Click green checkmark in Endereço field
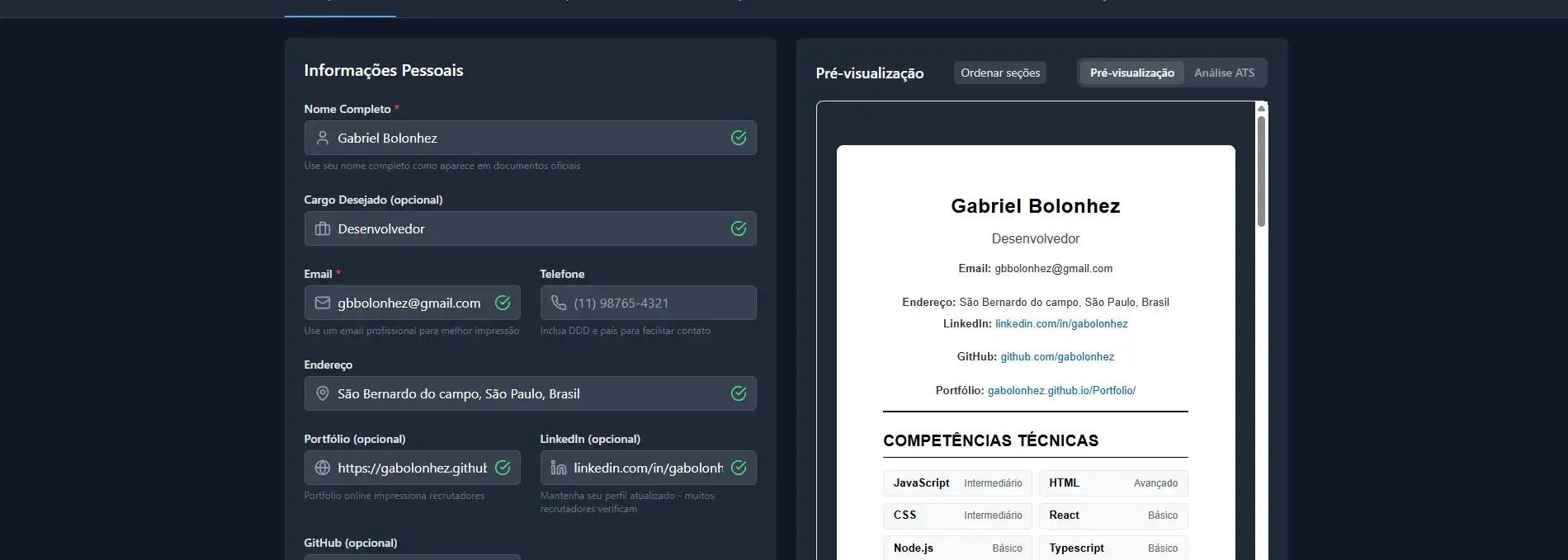 tap(739, 393)
